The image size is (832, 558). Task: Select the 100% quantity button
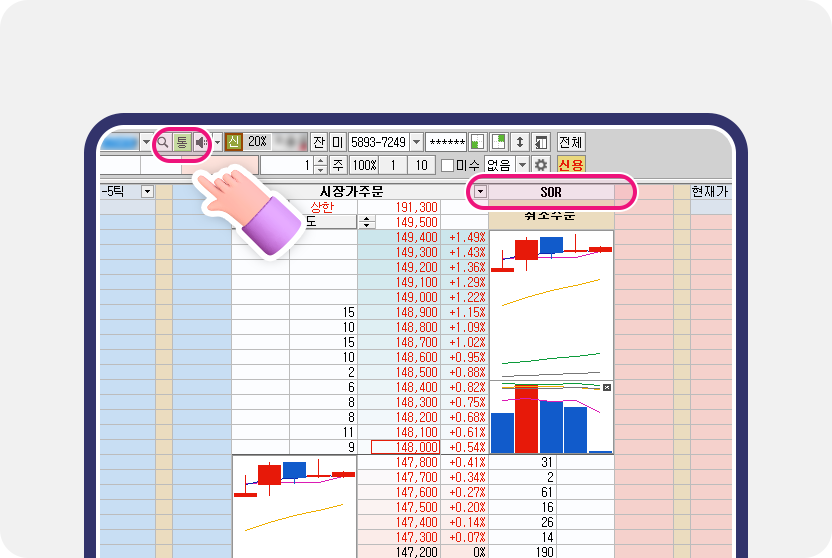(364, 165)
